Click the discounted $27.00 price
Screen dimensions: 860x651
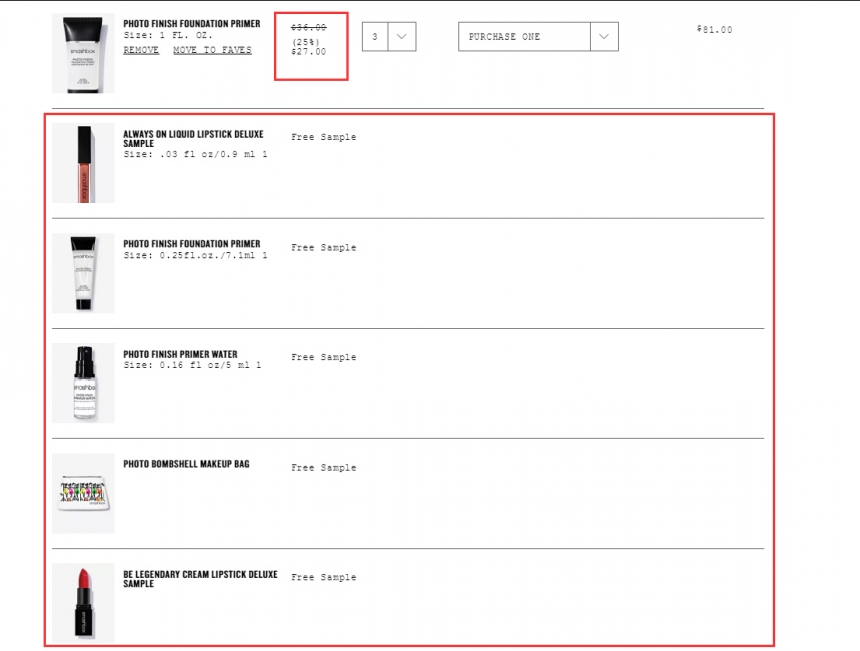click(309, 52)
